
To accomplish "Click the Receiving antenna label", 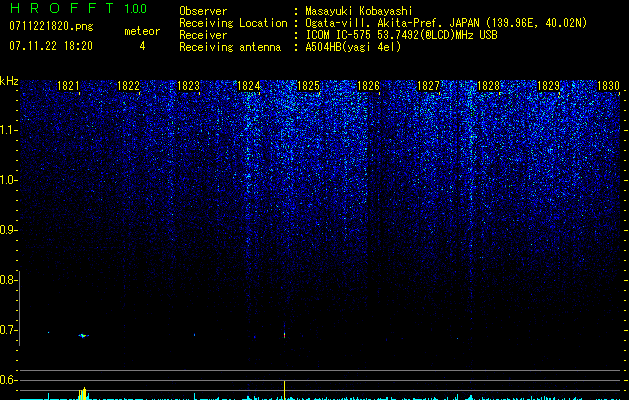I will [x=230, y=47].
